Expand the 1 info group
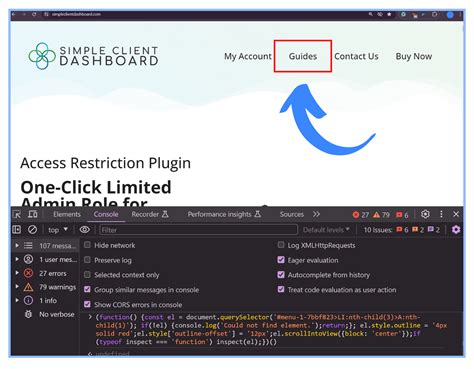This screenshot has height=369, width=474. click(x=17, y=300)
